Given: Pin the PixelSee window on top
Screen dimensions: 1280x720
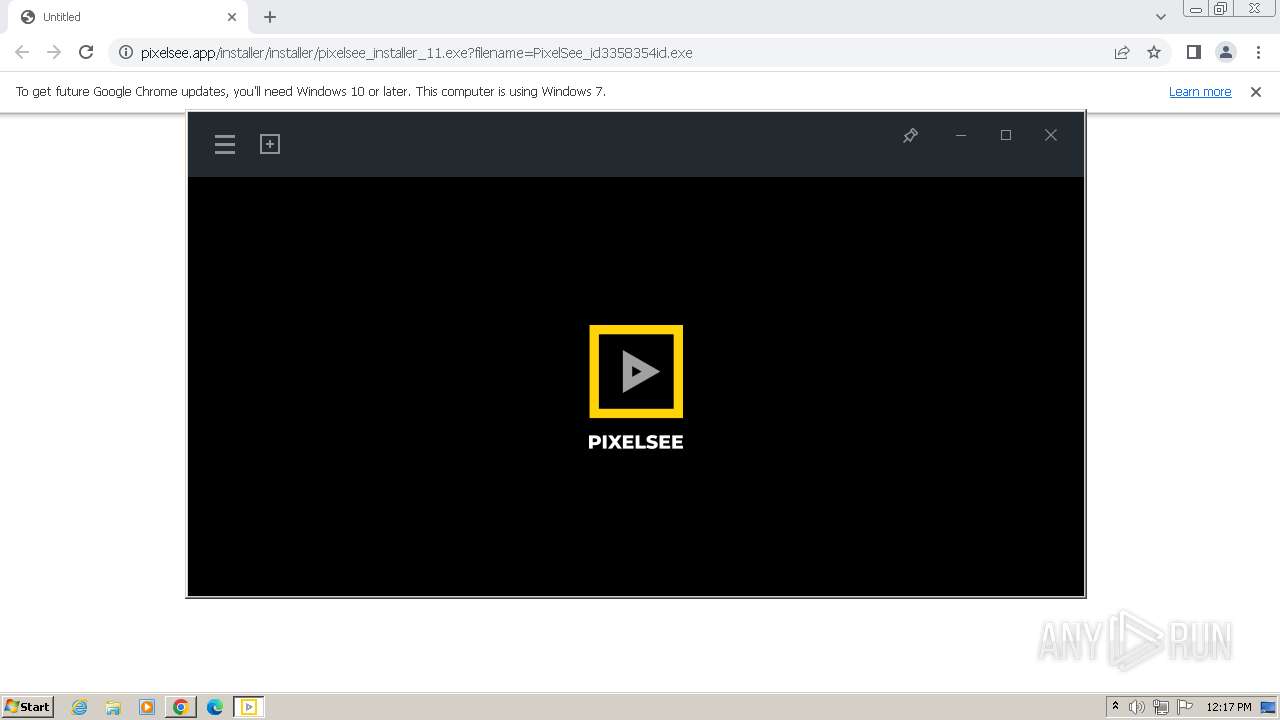Looking at the screenshot, I should (910, 135).
